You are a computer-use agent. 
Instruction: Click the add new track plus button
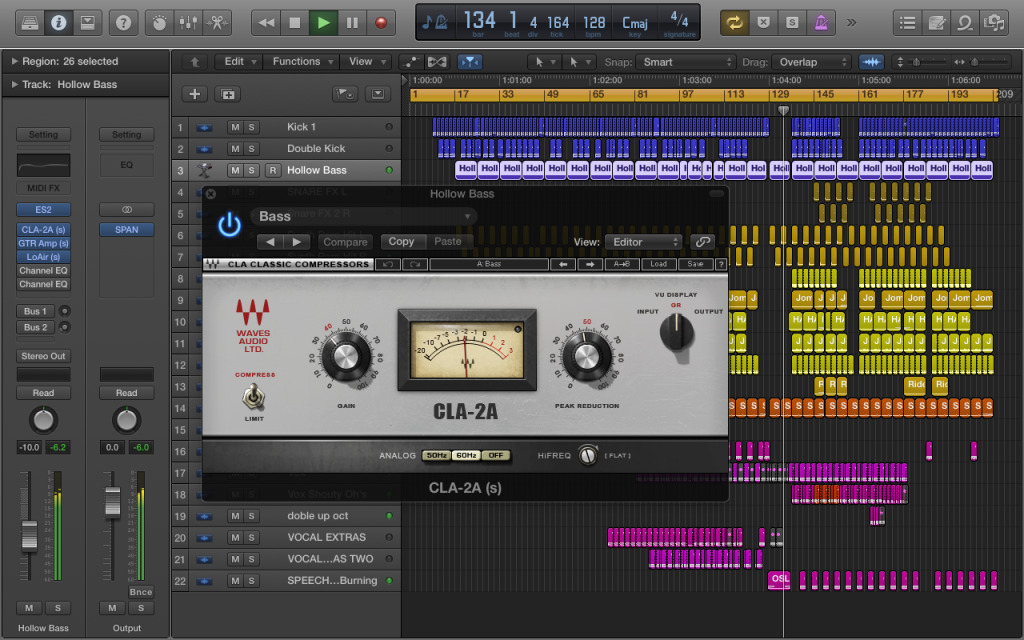194,94
